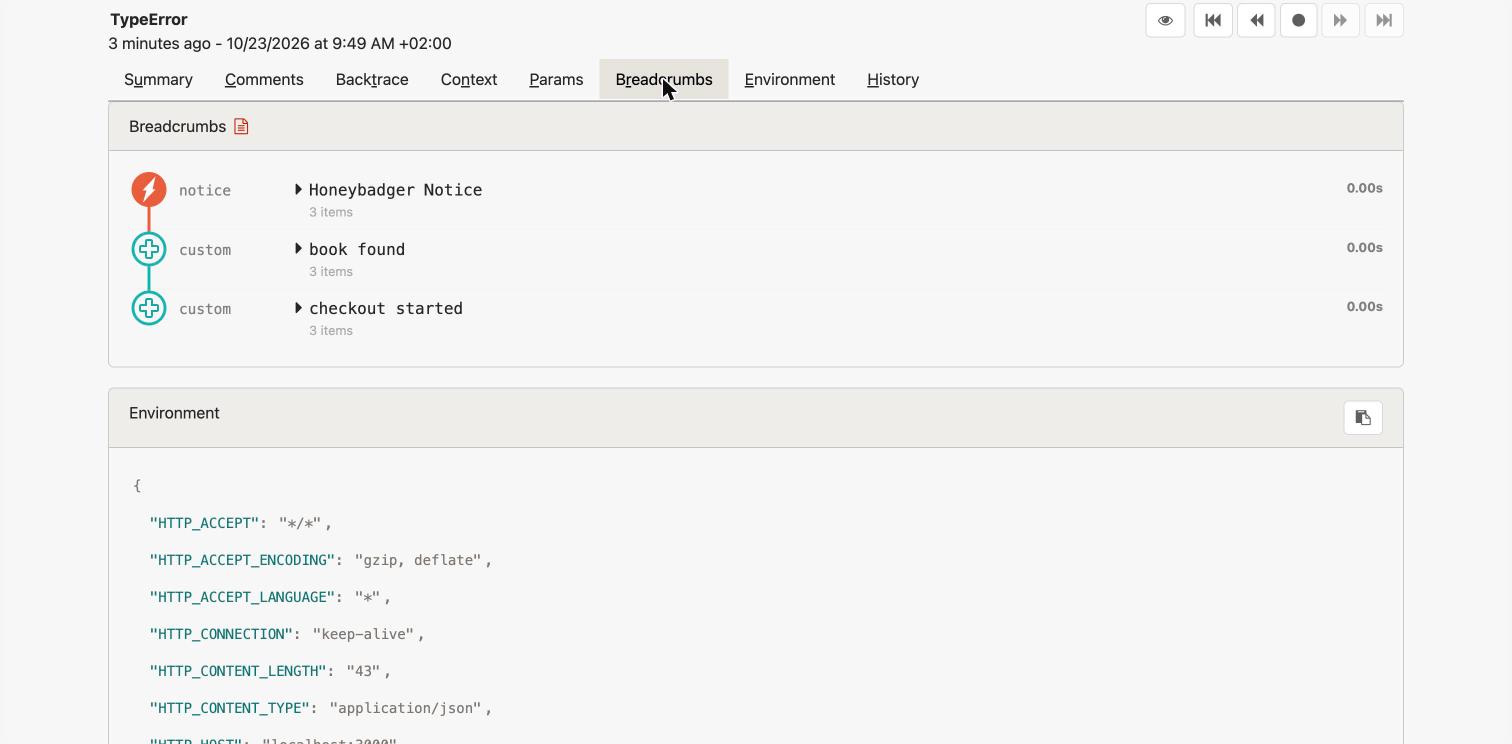
Task: Click the HTTP_CONNECTION key
Action: coord(221,634)
